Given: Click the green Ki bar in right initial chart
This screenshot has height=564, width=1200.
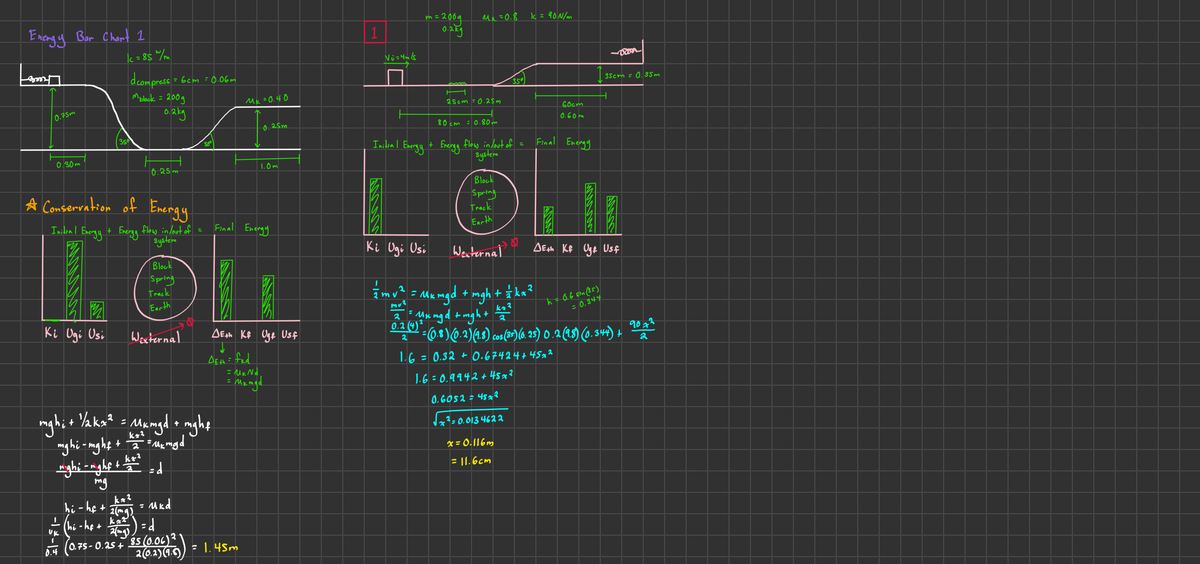Looking at the screenshot, I should [377, 206].
